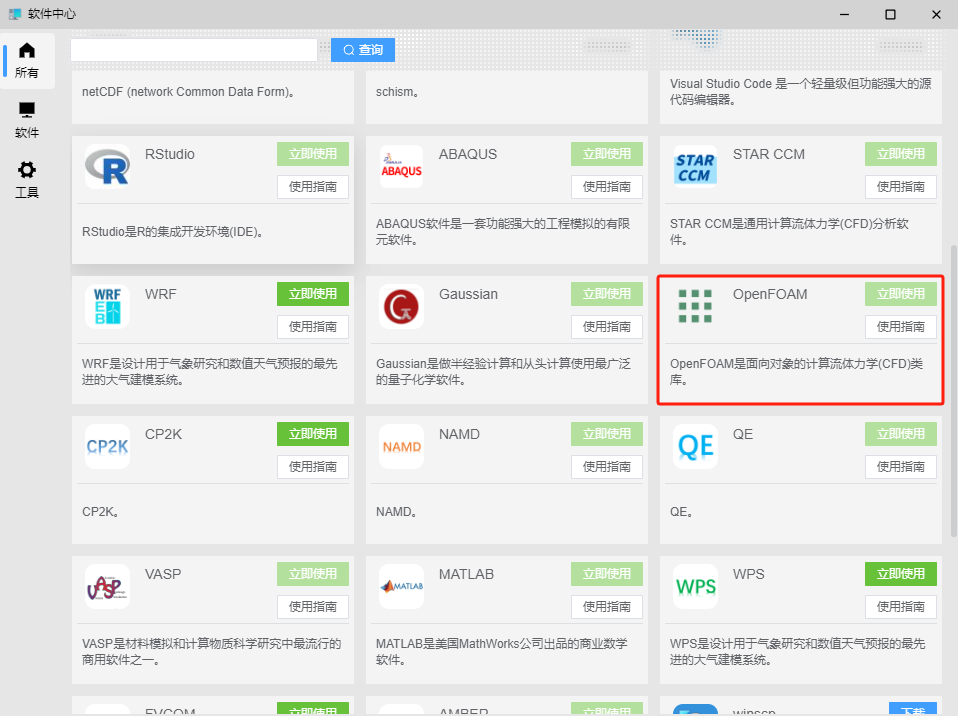Click the Gaussian title text
The width and height of the screenshot is (958, 716).
click(469, 294)
